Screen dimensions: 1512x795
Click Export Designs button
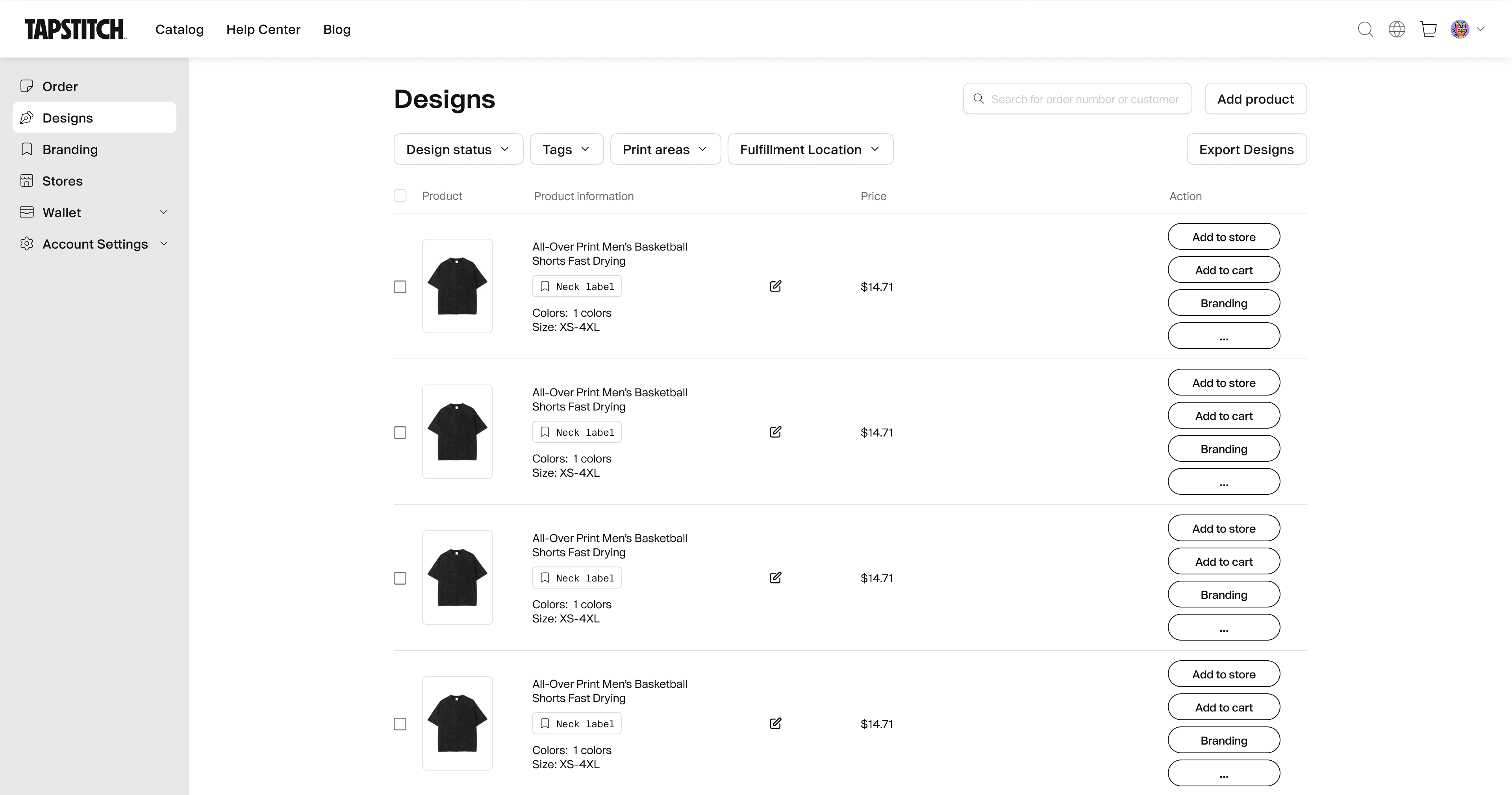tap(1246, 149)
